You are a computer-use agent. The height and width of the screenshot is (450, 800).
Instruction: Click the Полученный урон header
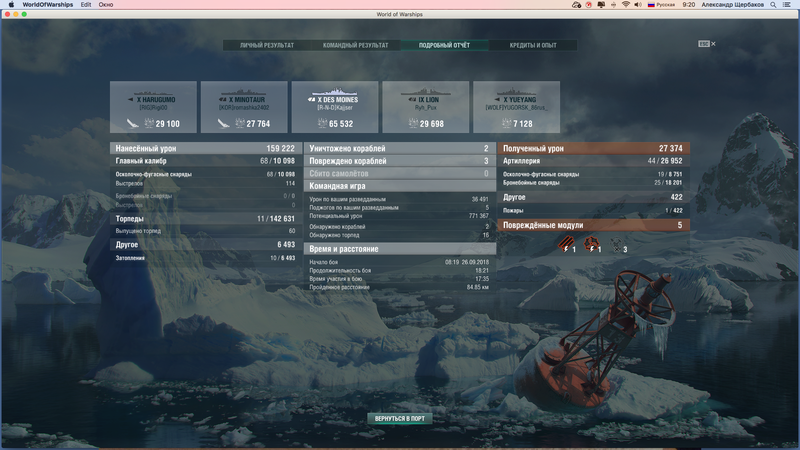click(593, 148)
